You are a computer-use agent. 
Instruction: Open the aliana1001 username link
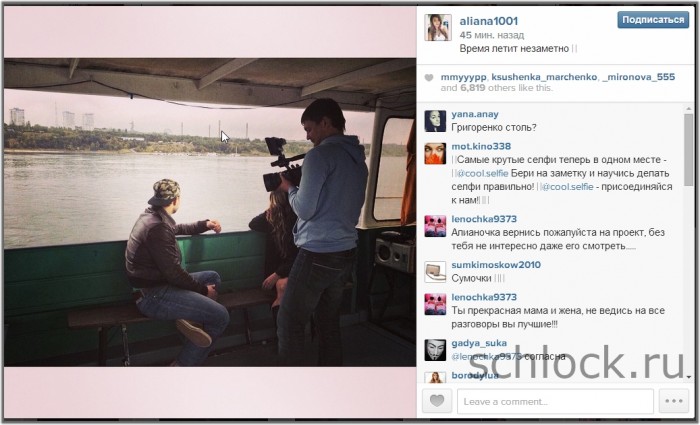pyautogui.click(x=488, y=21)
